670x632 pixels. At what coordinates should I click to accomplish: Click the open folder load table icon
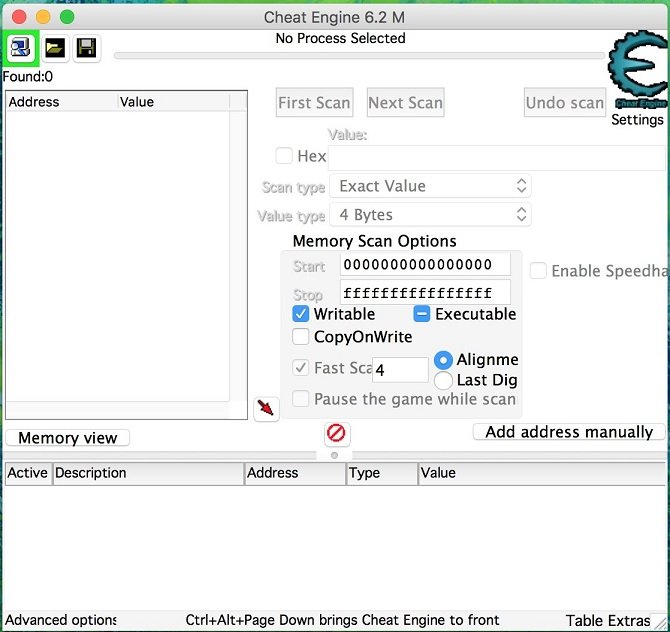click(x=54, y=47)
